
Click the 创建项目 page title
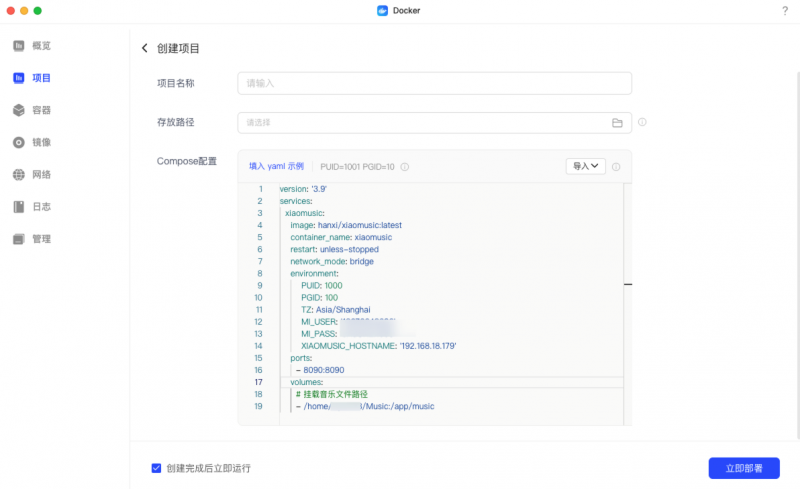(178, 48)
